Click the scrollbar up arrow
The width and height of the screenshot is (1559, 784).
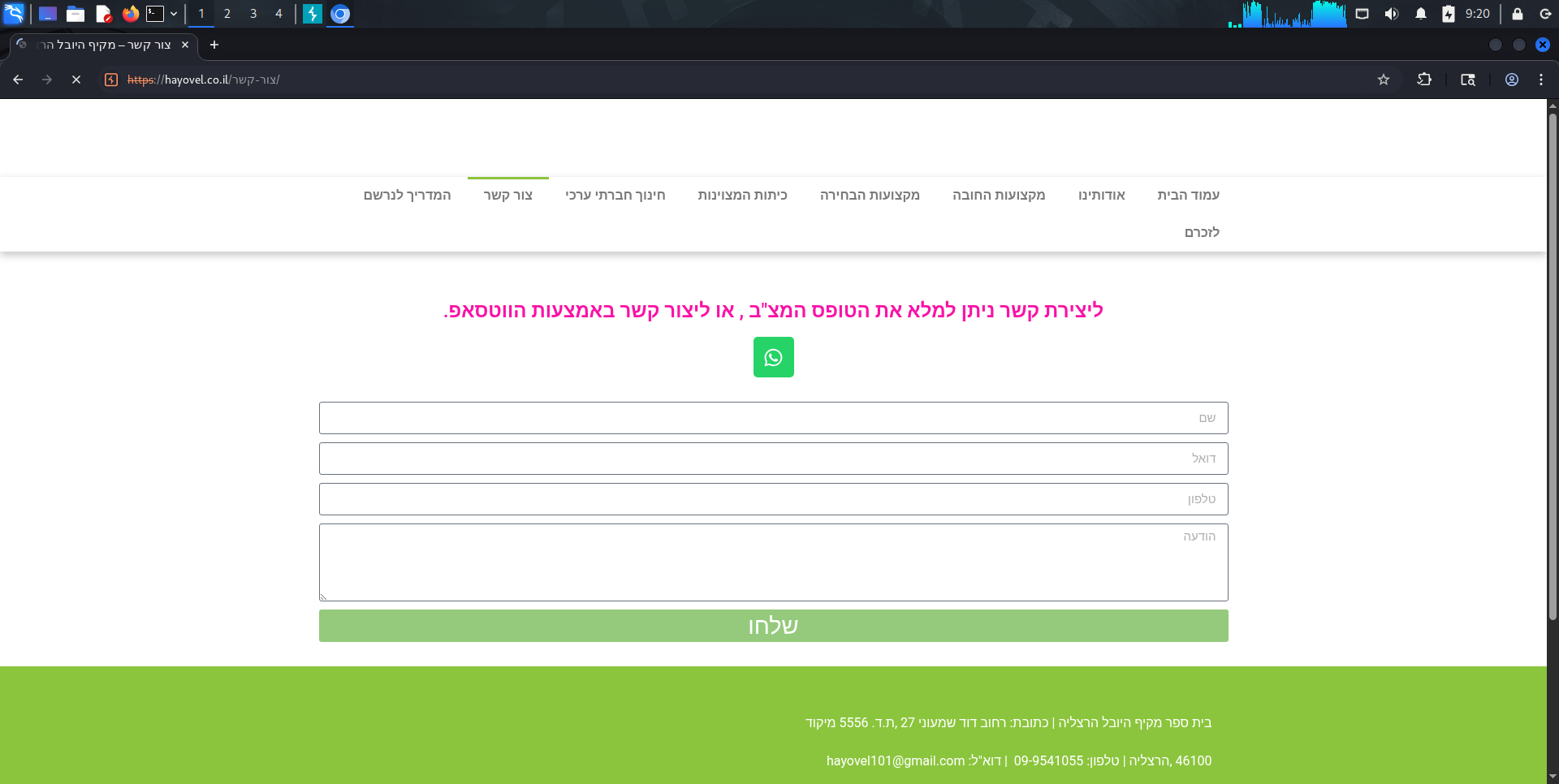click(x=1553, y=105)
